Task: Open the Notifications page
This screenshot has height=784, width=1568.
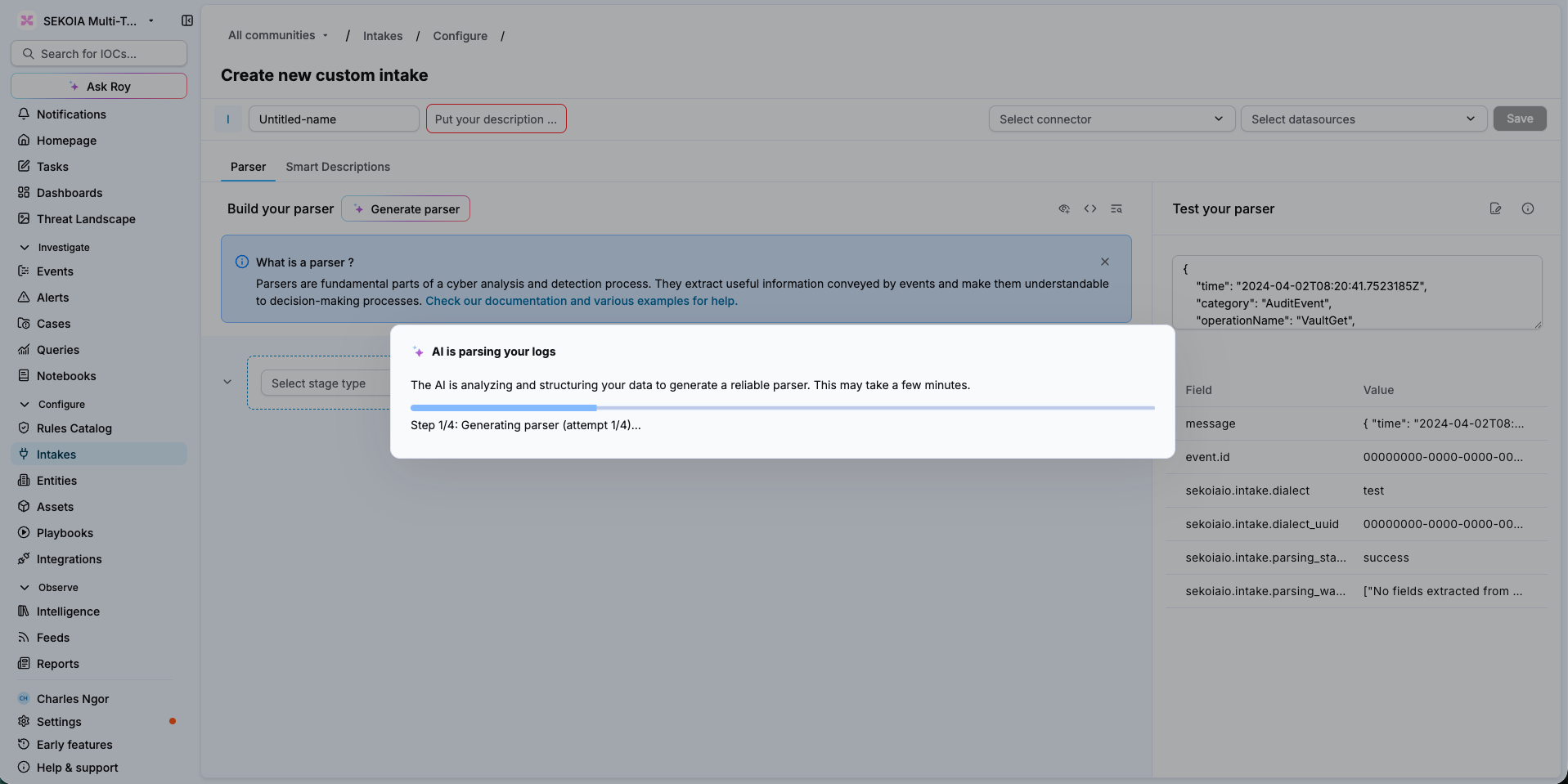Action: point(71,114)
